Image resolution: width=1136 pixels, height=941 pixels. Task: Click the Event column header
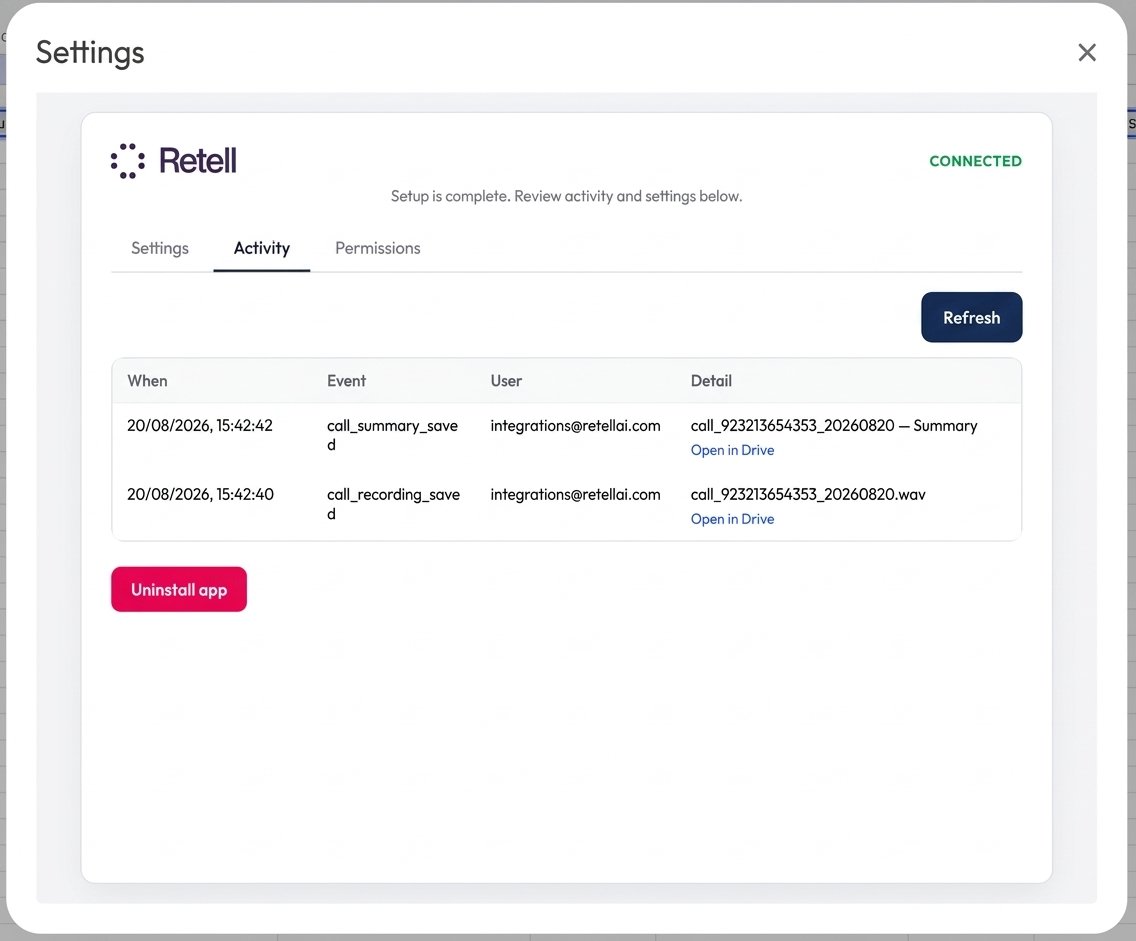pyautogui.click(x=346, y=381)
